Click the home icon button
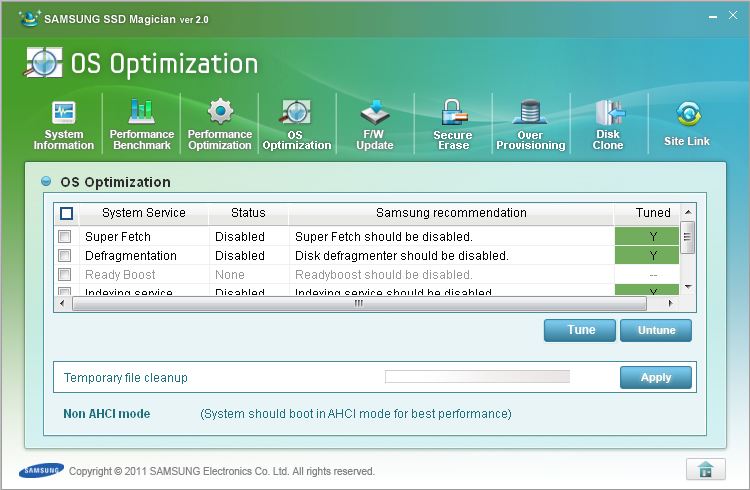Screen dimensions: 750x490 (x=706, y=469)
